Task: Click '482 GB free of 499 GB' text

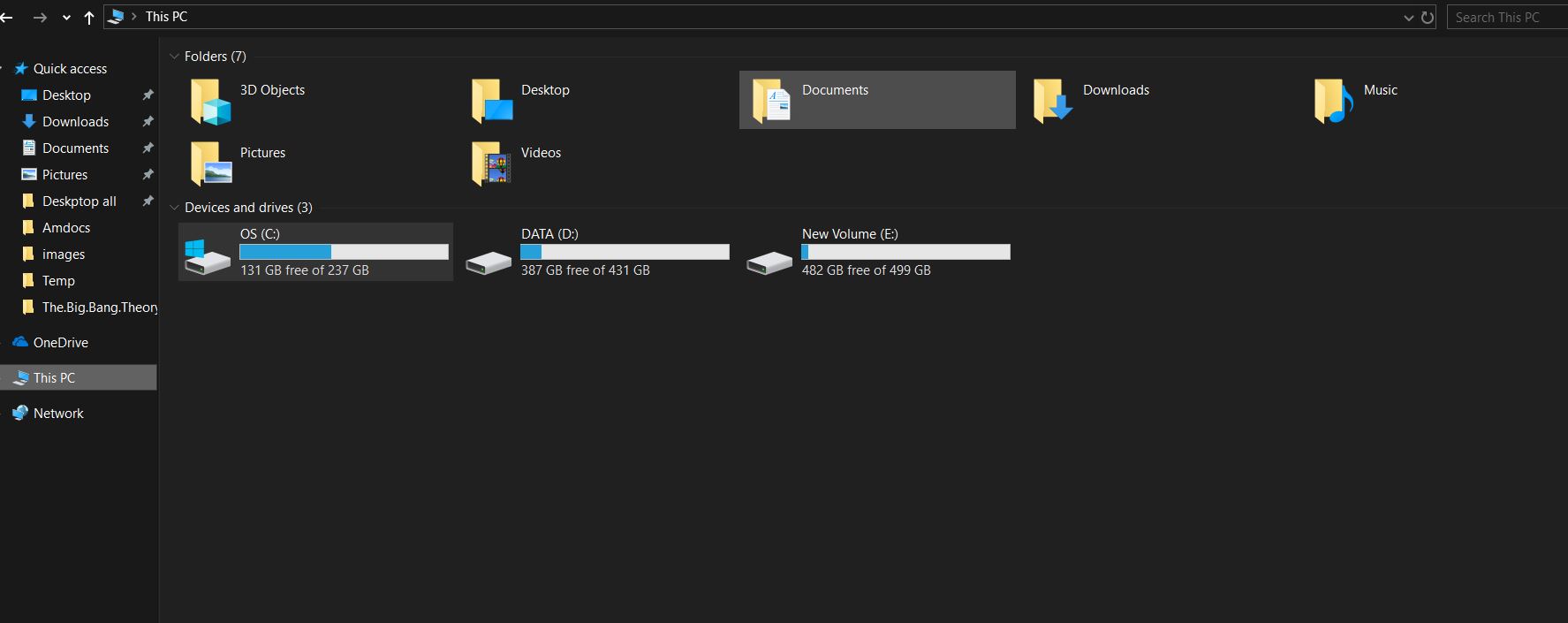Action: 867,270
